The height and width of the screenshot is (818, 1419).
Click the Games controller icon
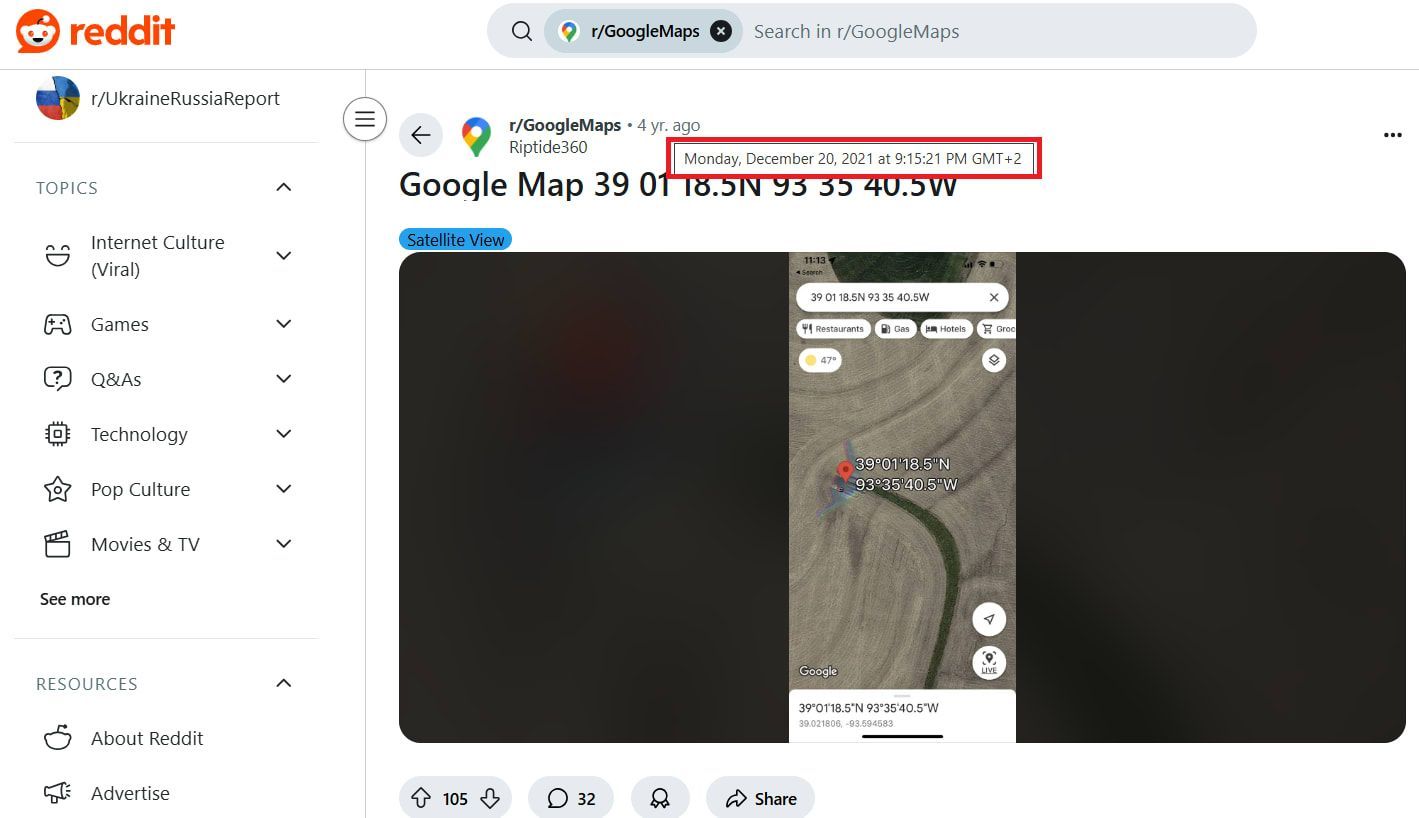tap(57, 324)
